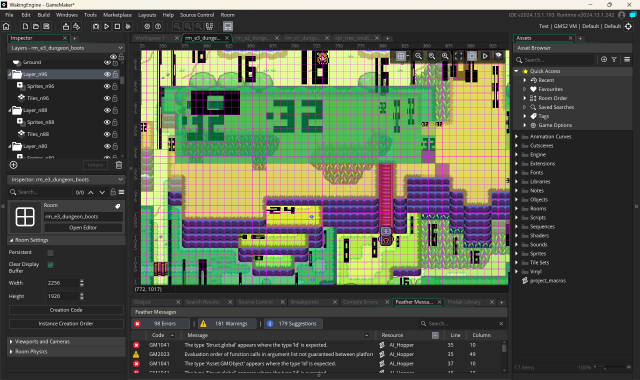Run the game with the play icon
The height and width of the screenshot is (380, 640).
(x=107, y=27)
